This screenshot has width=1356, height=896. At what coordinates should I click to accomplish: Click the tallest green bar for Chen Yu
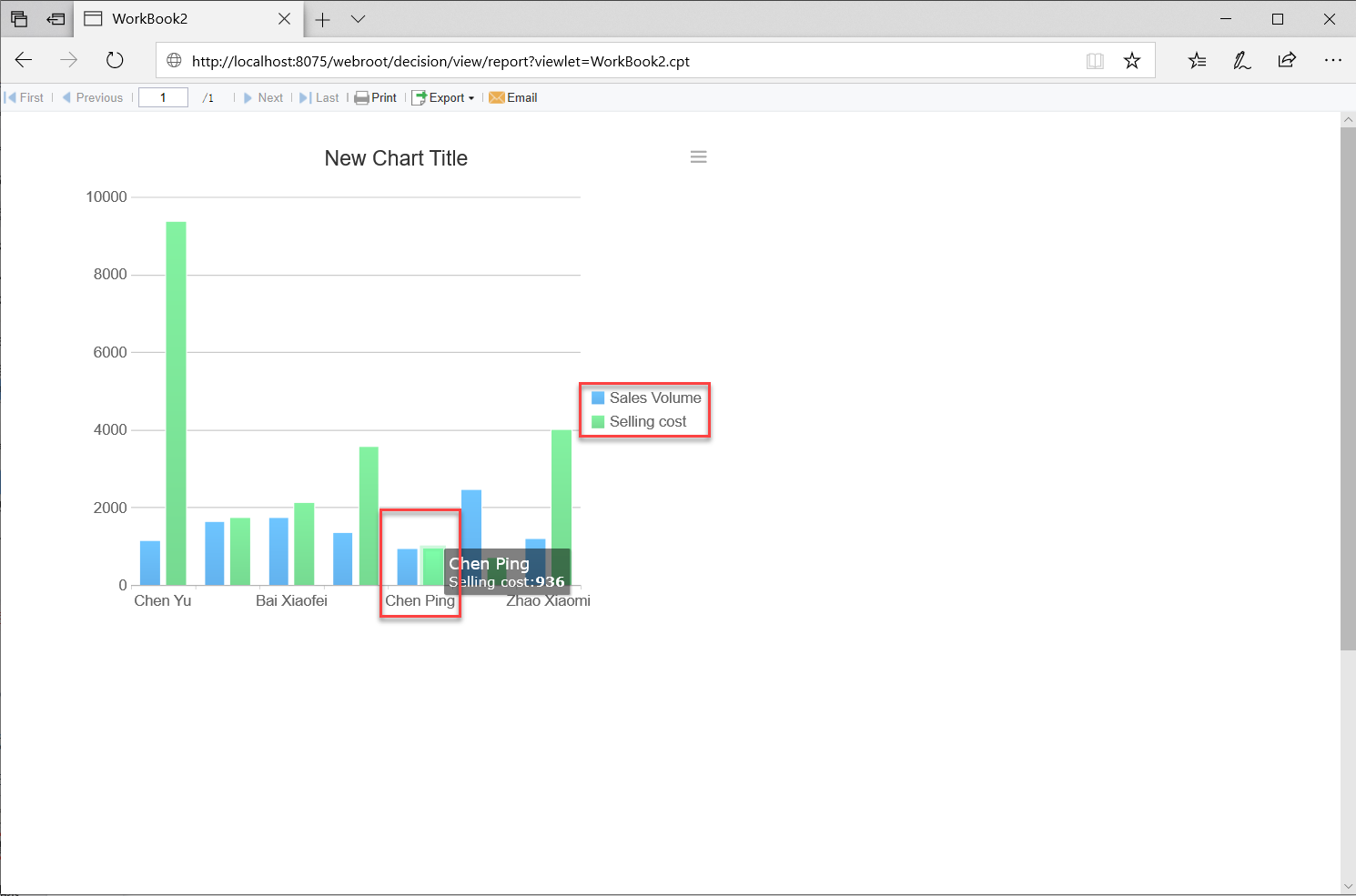(x=176, y=403)
